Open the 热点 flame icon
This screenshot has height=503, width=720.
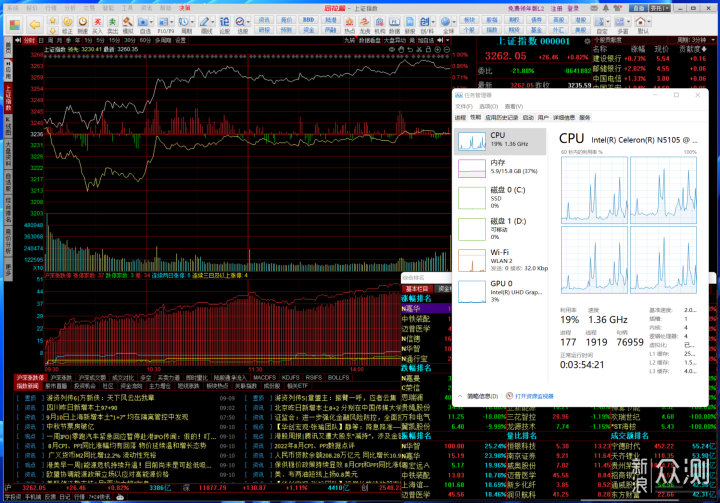pyautogui.click(x=349, y=22)
